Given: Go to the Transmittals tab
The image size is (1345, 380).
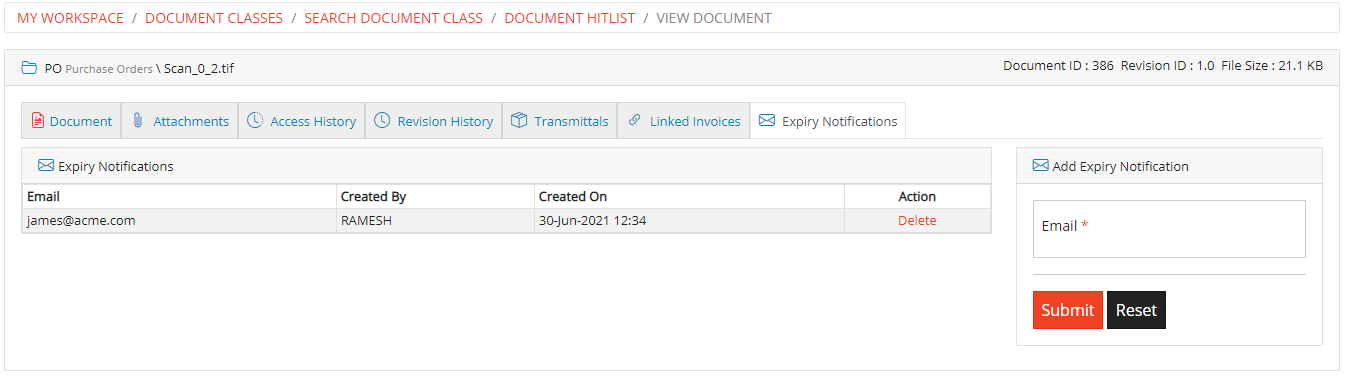Looking at the screenshot, I should tap(560, 121).
